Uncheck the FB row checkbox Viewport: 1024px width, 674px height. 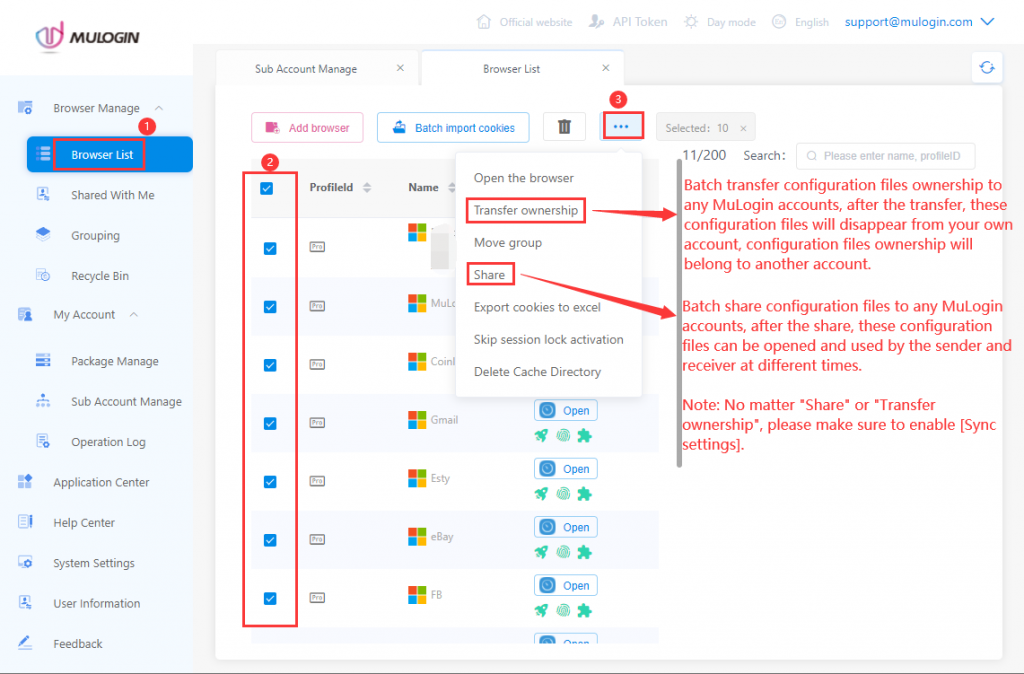pos(270,598)
